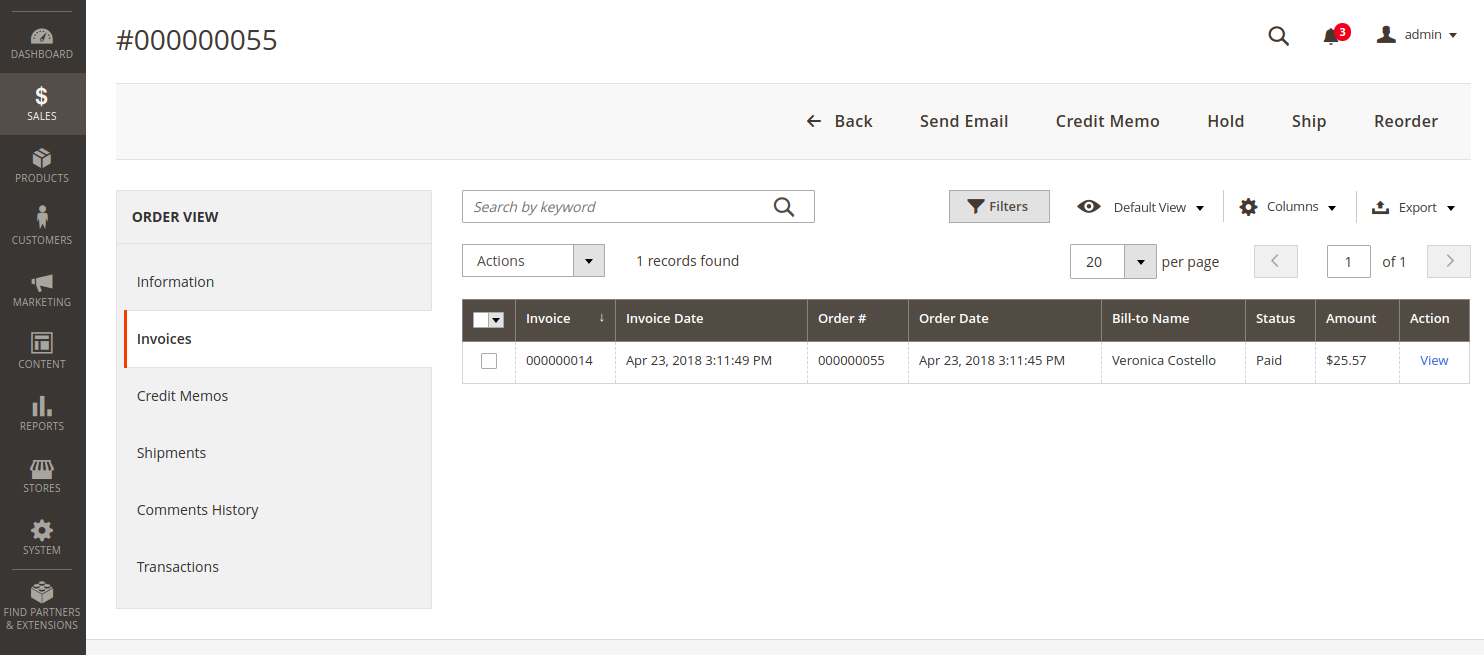The height and width of the screenshot is (655, 1484).
Task: Open the Stores storefront icon
Action: [x=42, y=469]
